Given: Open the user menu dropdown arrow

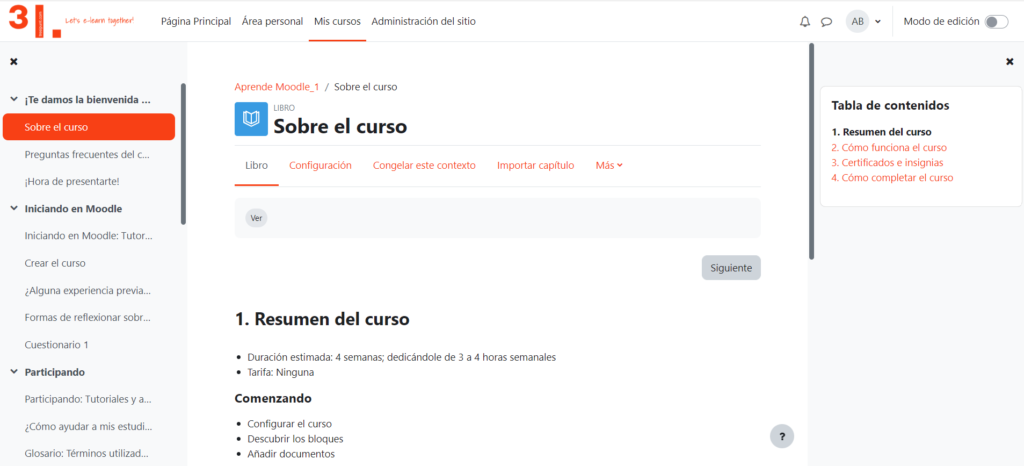Looking at the screenshot, I should (878, 21).
